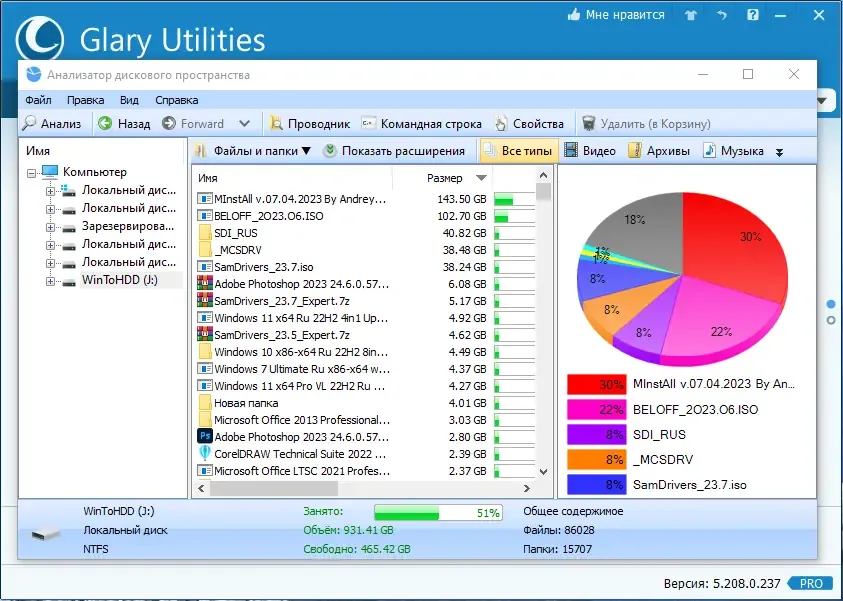Sort list by Размер column header

coord(445,178)
